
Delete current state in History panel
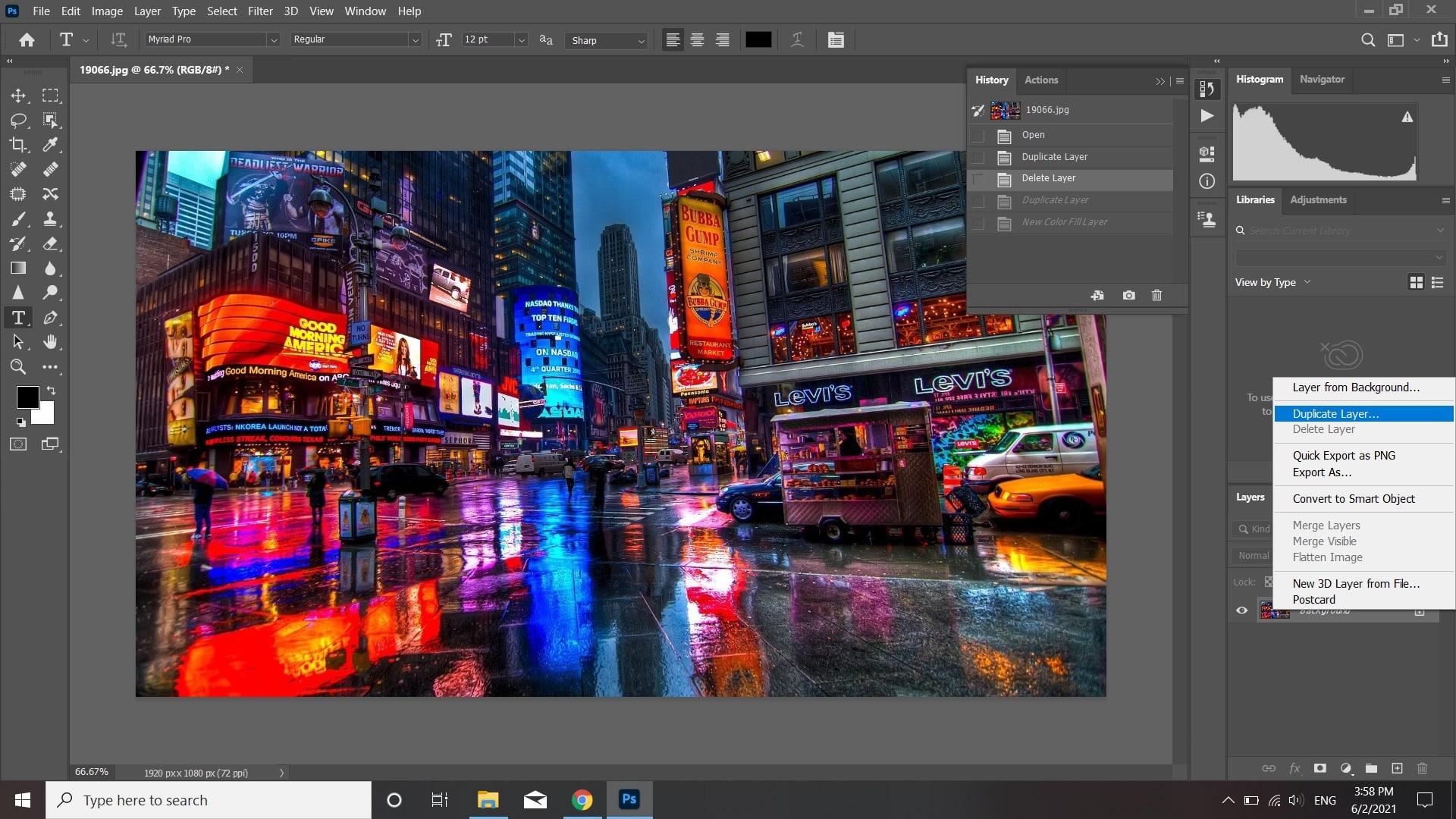click(x=1156, y=295)
